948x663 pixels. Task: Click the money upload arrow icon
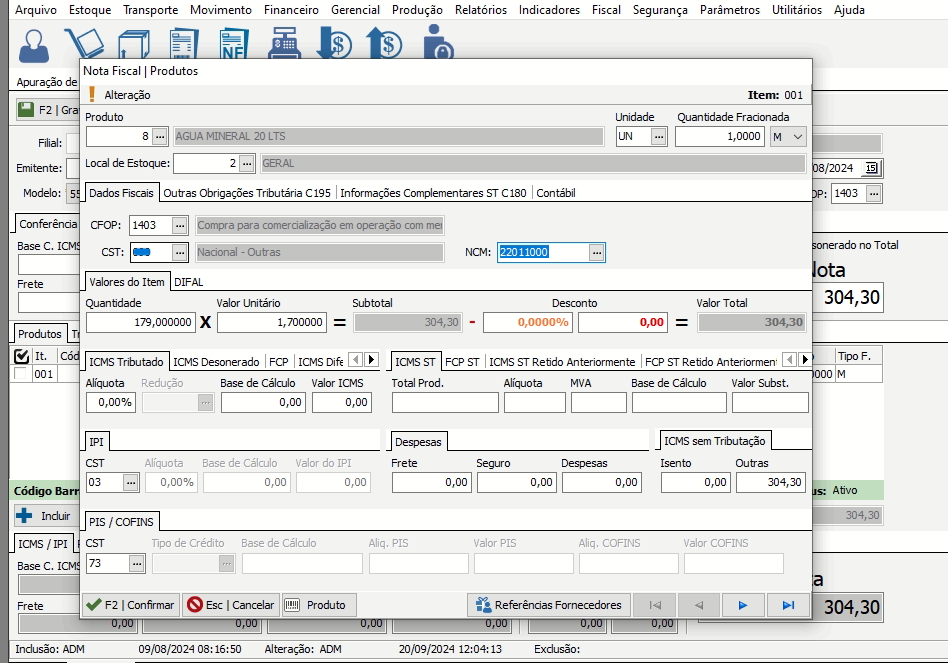pos(384,44)
